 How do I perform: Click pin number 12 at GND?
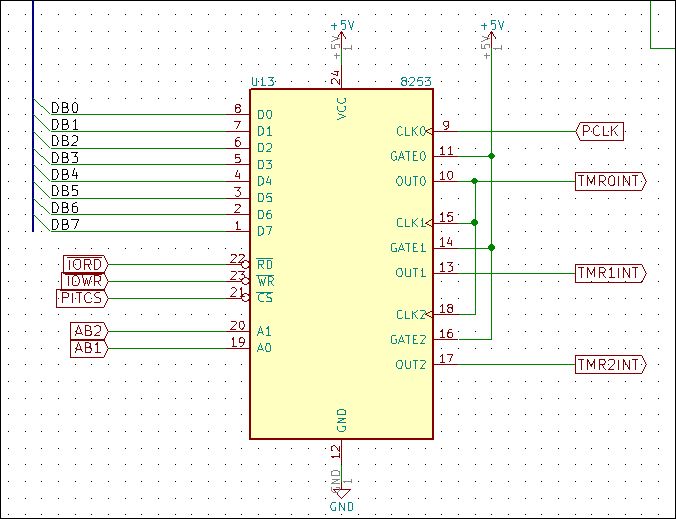click(x=335, y=451)
